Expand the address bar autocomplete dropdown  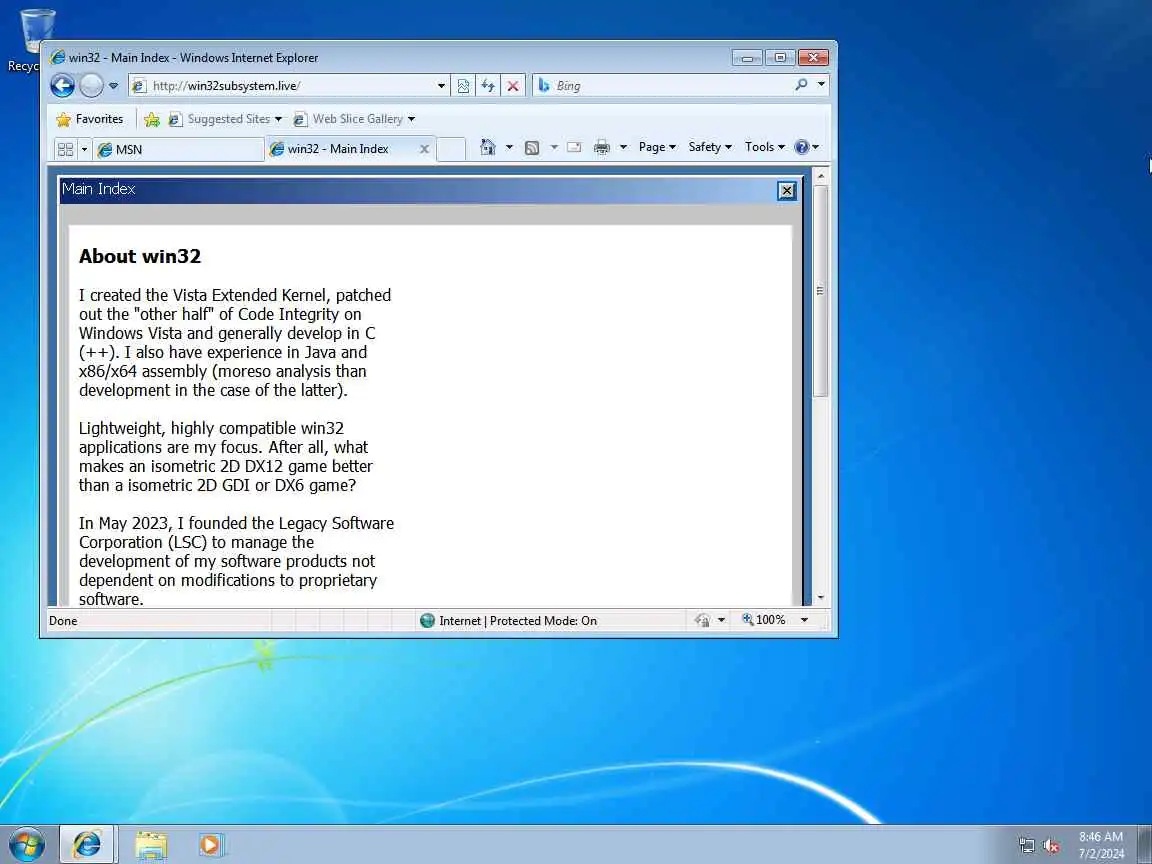coord(441,86)
